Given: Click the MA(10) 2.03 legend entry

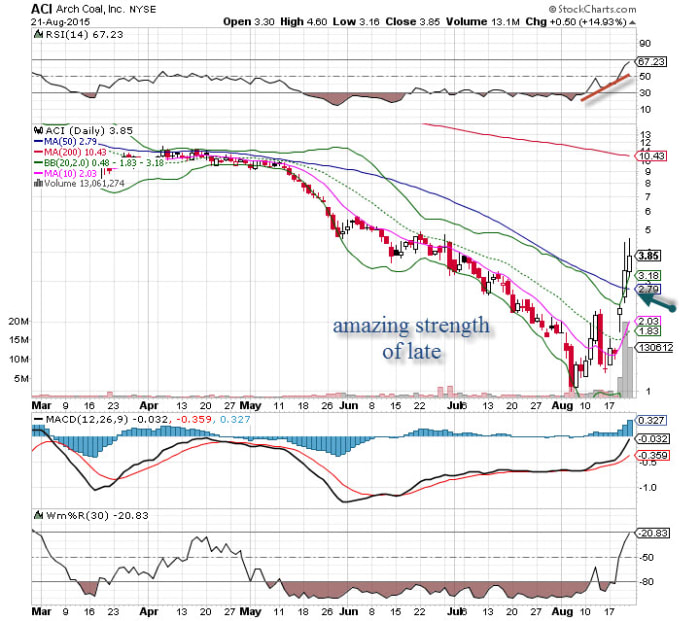Looking at the screenshot, I should coord(65,173).
